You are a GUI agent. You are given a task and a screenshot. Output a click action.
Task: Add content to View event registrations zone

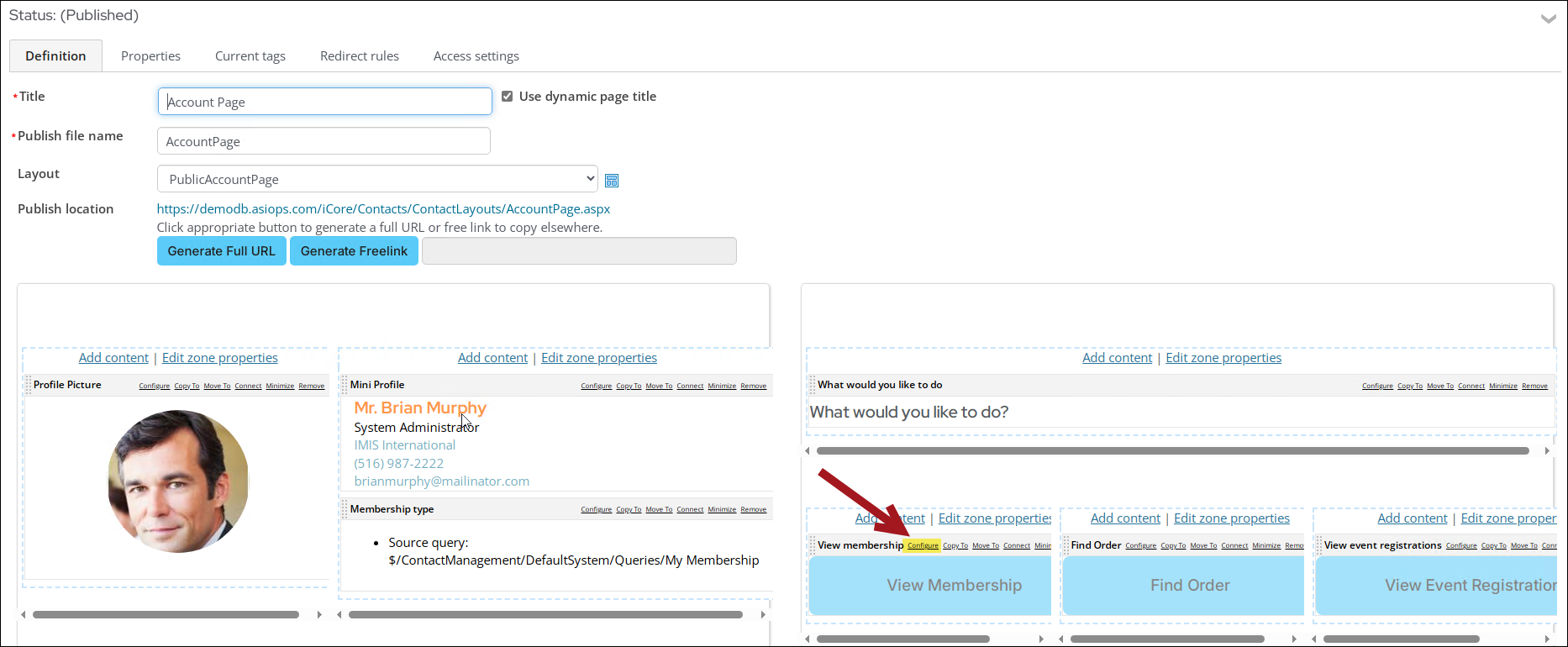coord(1413,518)
